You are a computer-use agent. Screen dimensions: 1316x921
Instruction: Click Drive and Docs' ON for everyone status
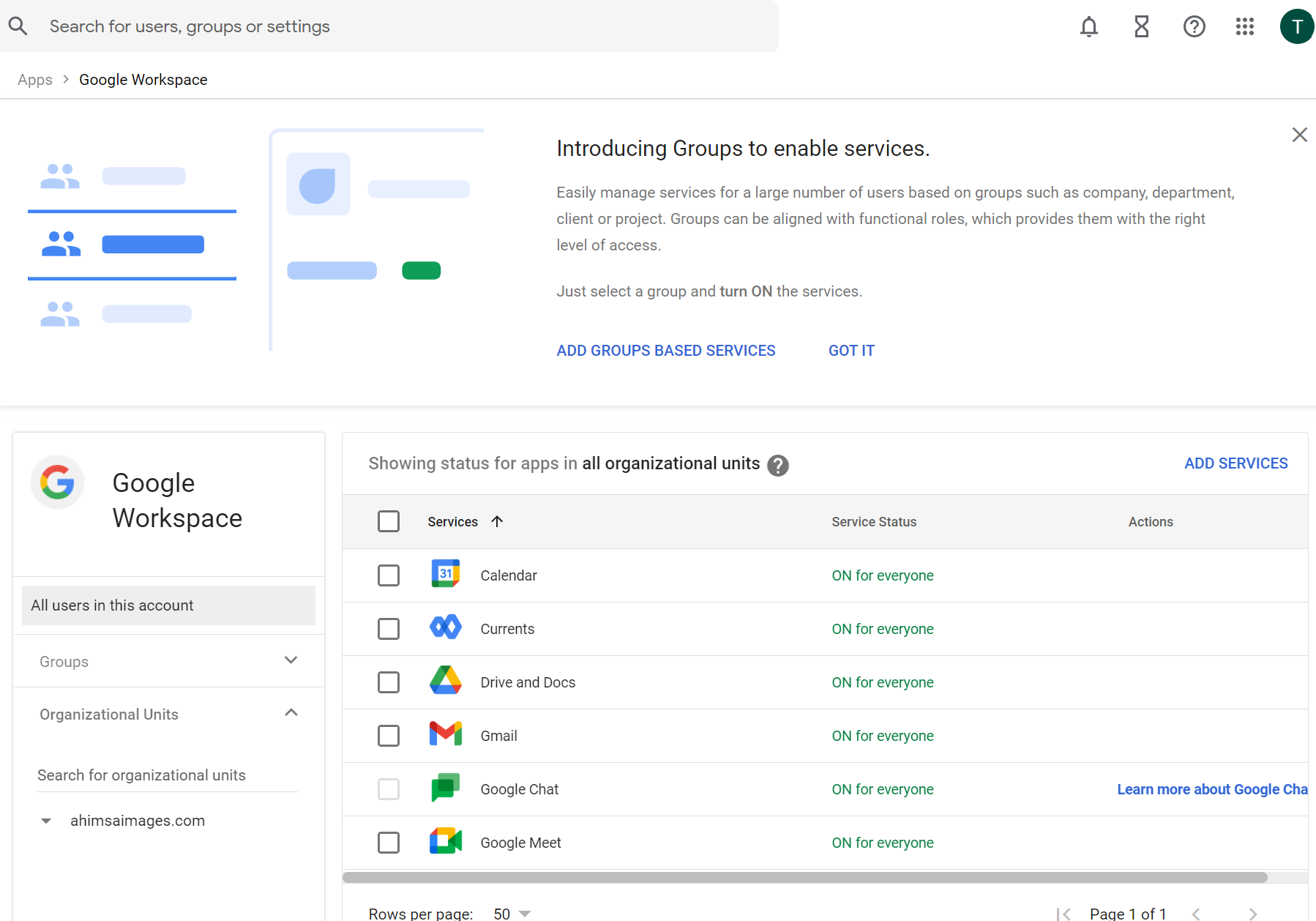883,682
